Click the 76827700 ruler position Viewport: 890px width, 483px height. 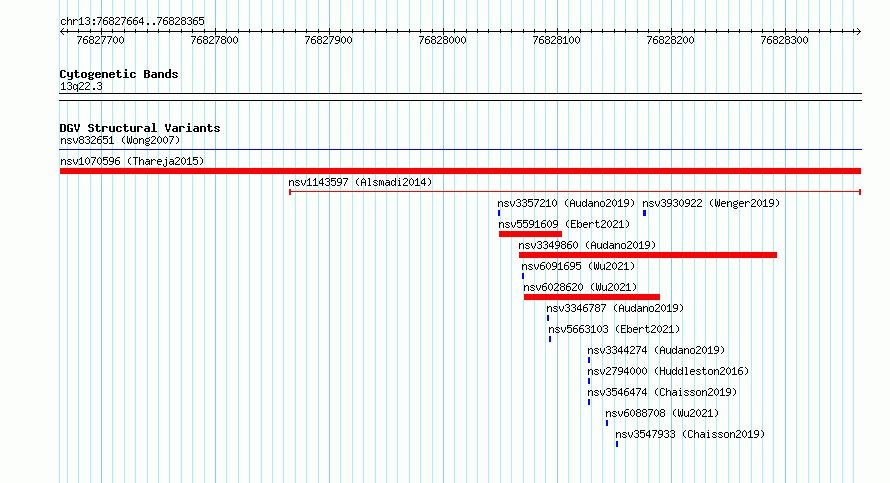(100, 40)
